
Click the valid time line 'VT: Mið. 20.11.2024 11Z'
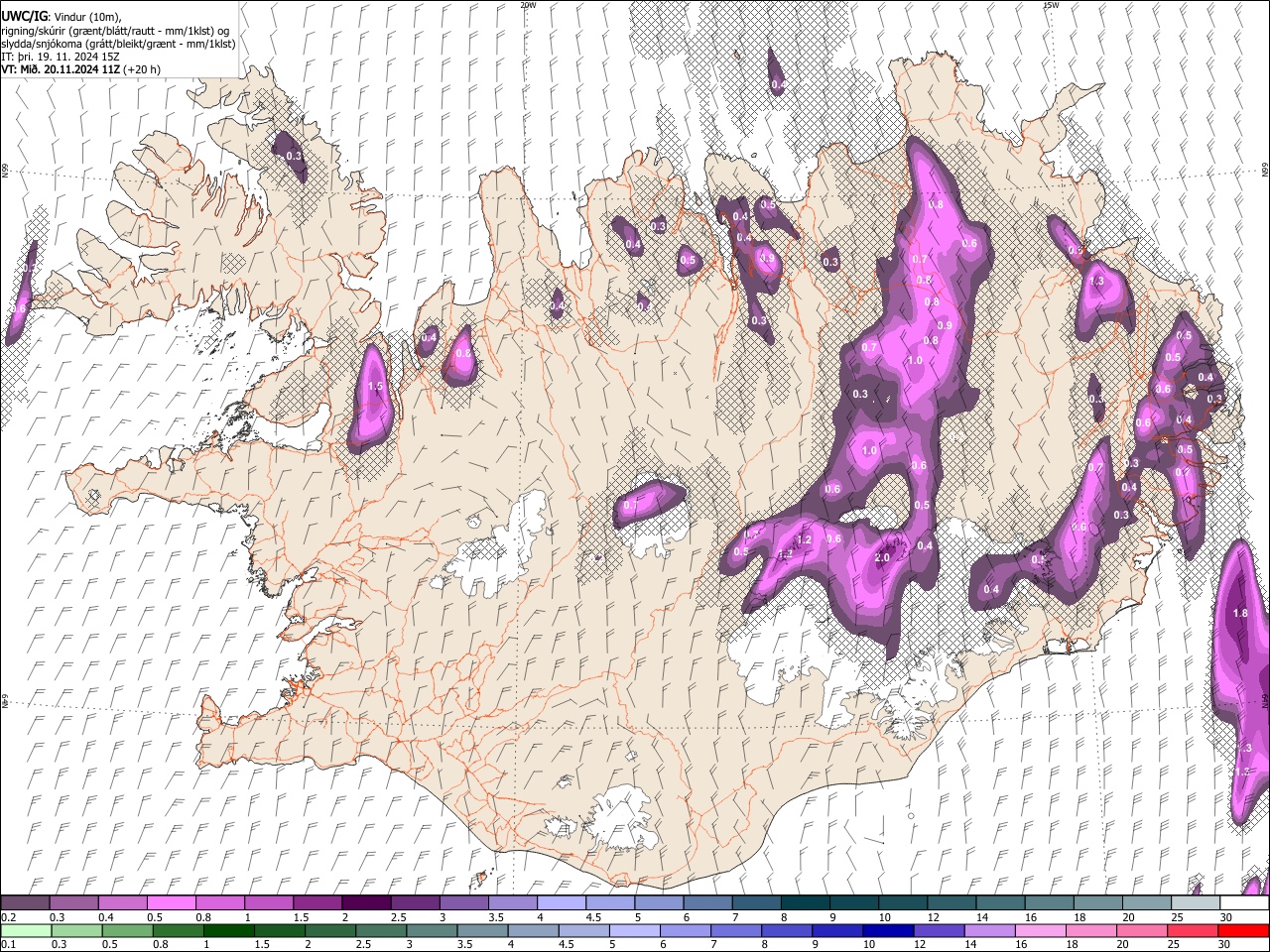pos(60,69)
